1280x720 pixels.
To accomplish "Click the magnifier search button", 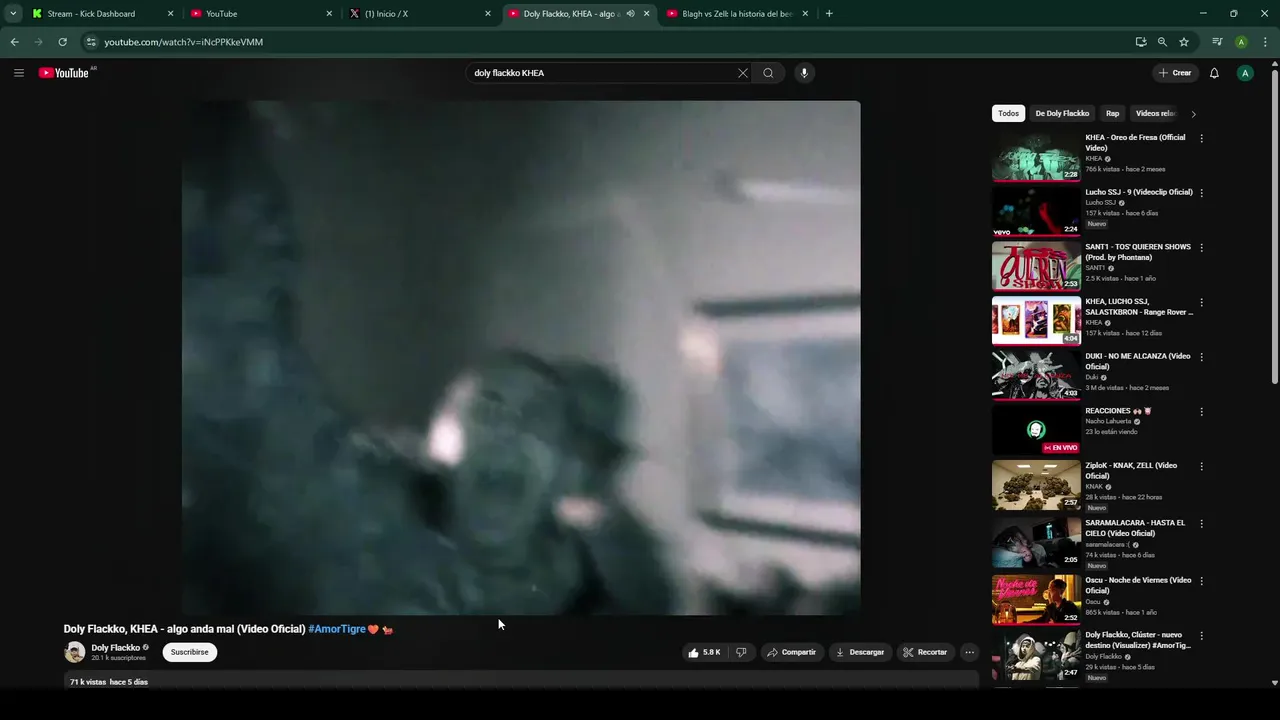I will pyautogui.click(x=768, y=73).
